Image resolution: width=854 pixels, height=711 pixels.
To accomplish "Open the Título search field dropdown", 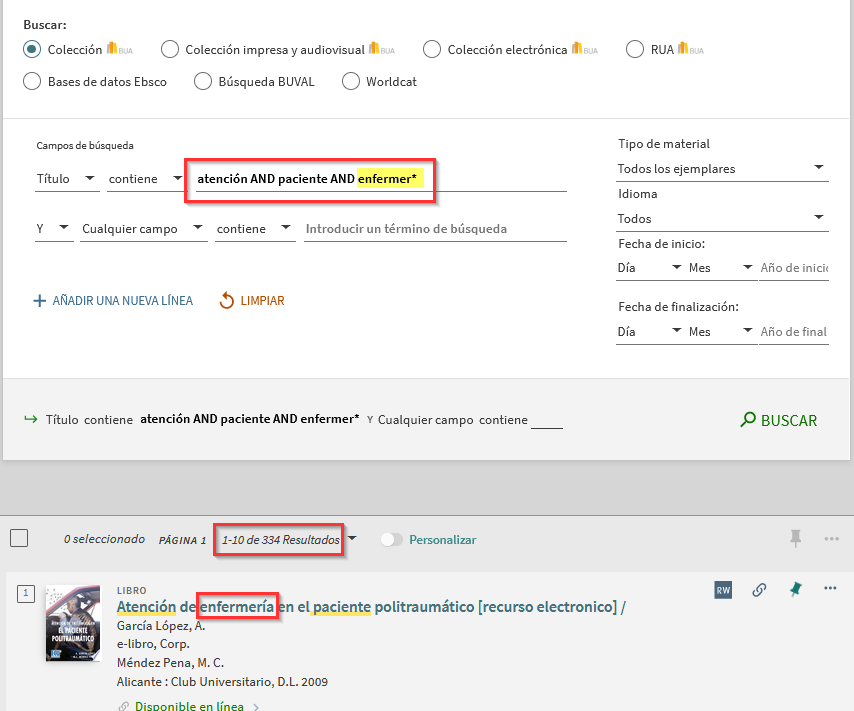I will click(67, 179).
